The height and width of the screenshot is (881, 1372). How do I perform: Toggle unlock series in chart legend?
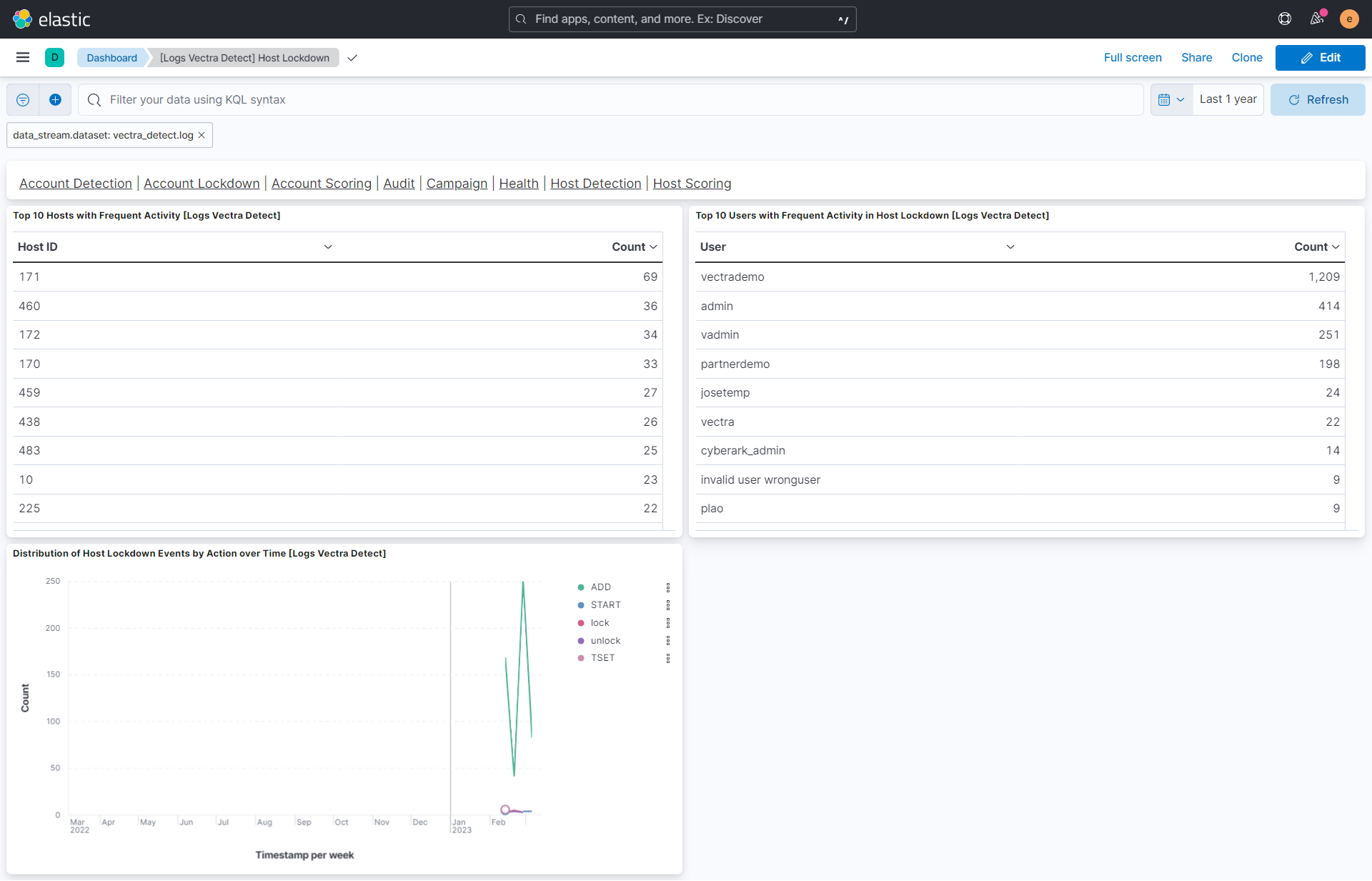coord(606,641)
